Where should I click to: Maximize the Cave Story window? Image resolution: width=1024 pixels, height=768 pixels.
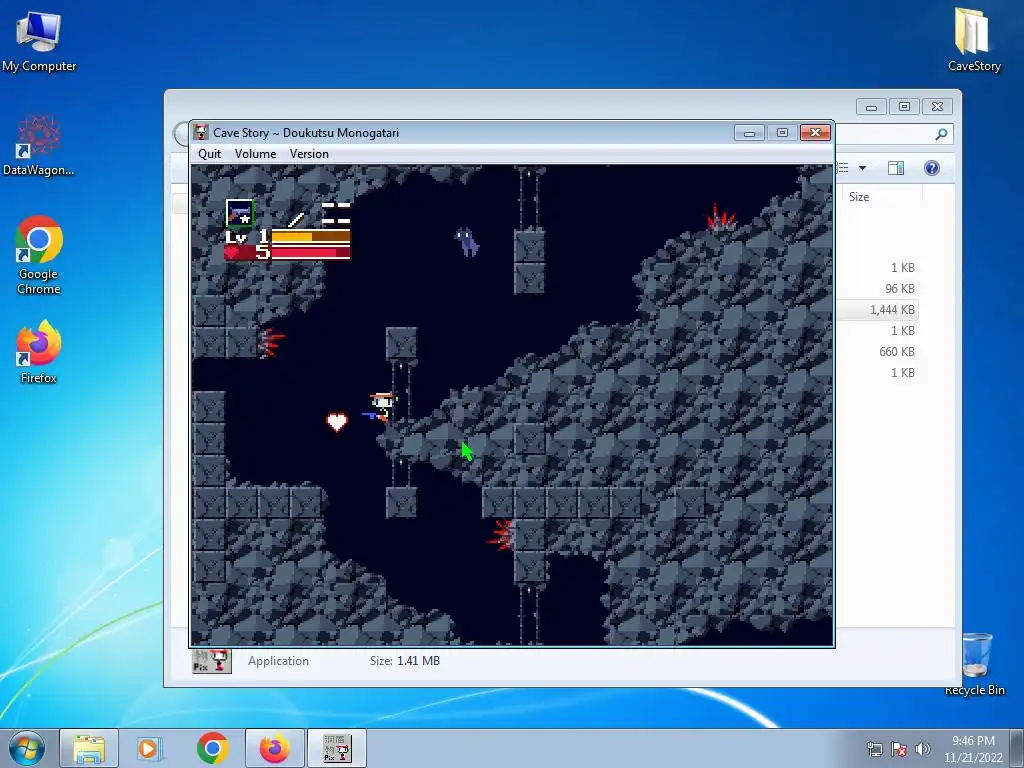[782, 133]
